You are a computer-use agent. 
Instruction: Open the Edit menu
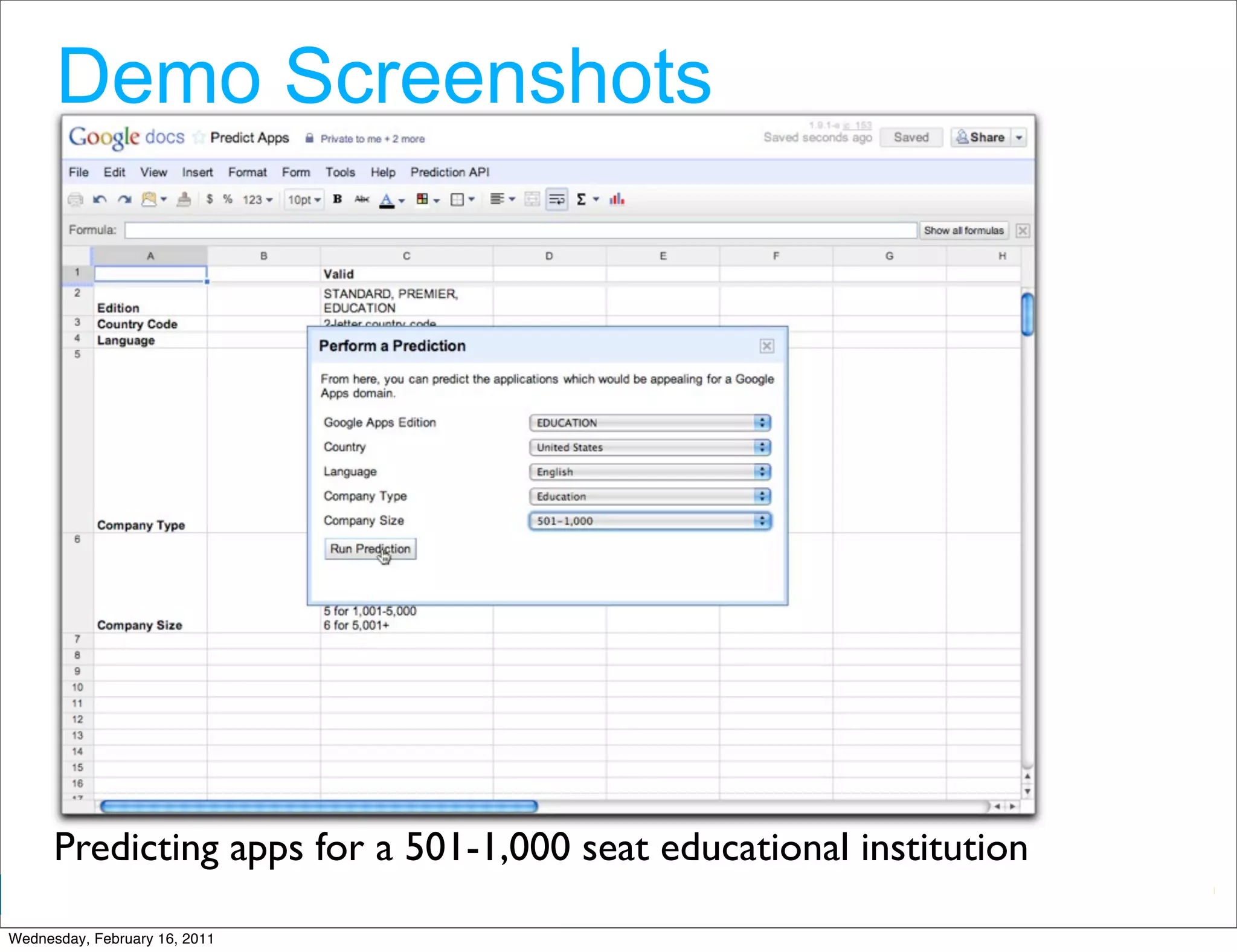[114, 172]
